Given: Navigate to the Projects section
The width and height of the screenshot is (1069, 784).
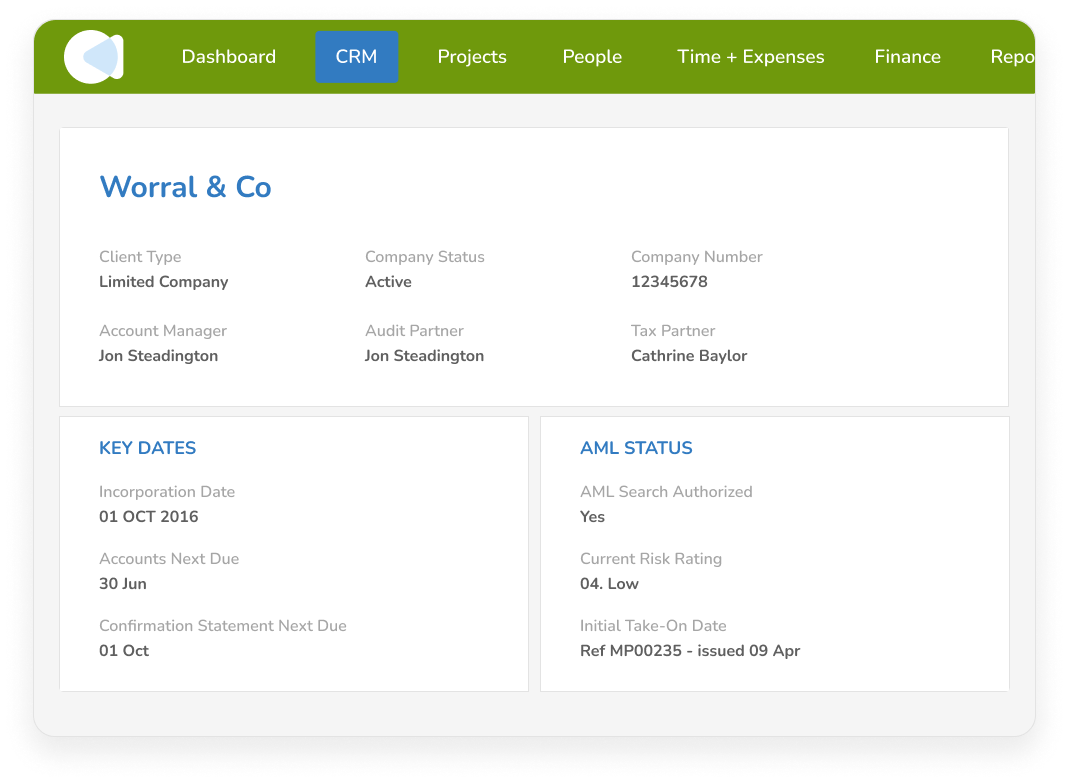Looking at the screenshot, I should 471,57.
